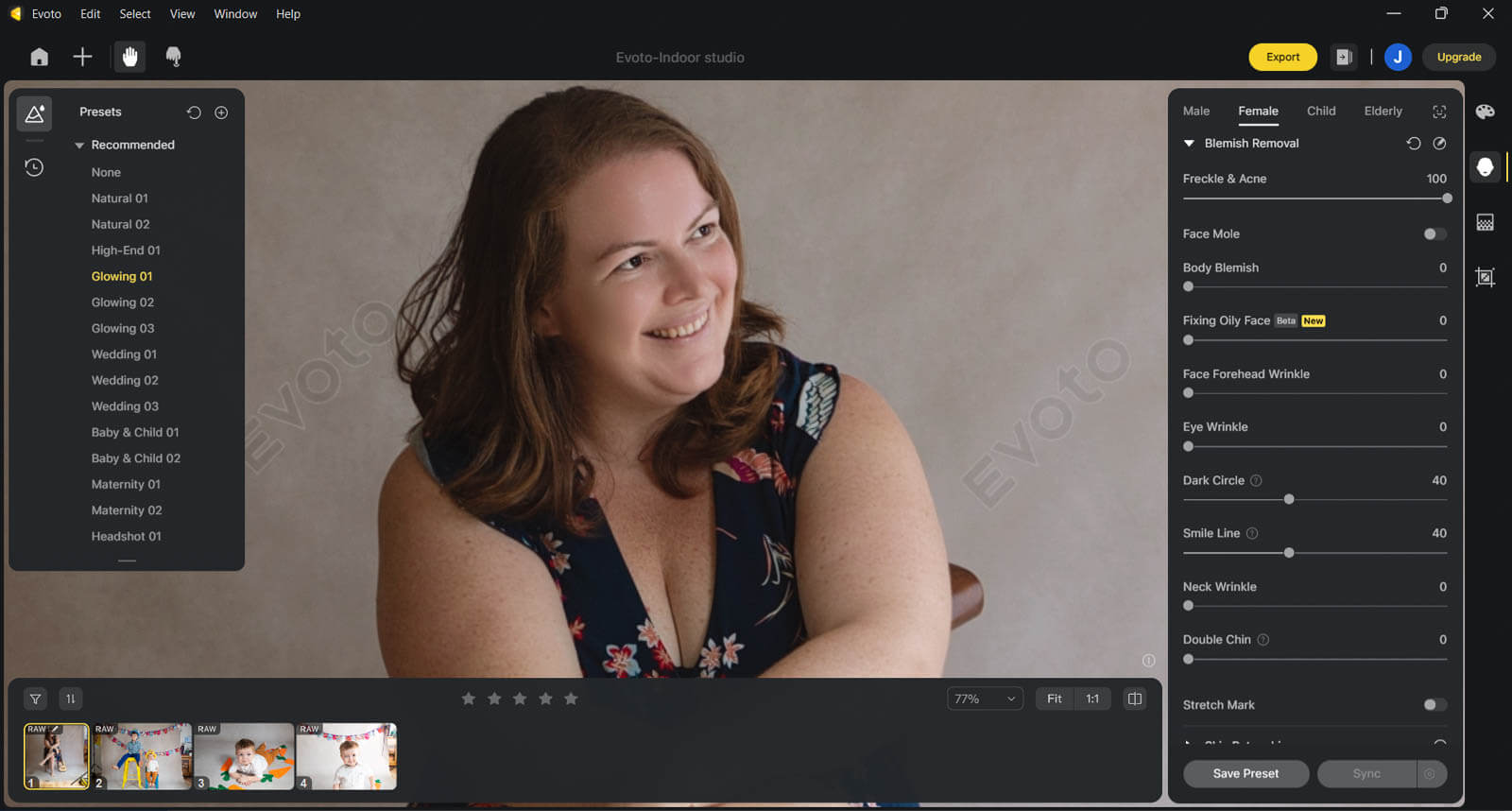
Task: Open the Window menu
Action: pos(235,14)
